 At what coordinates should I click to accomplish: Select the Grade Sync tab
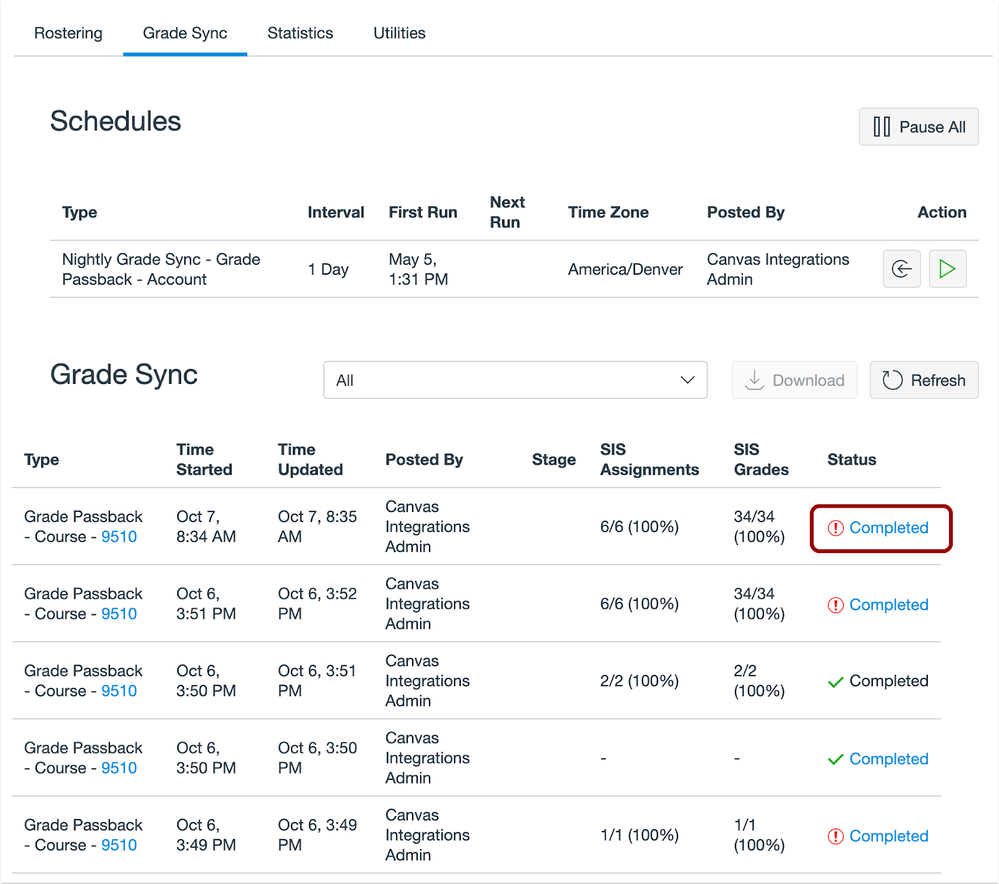pyautogui.click(x=185, y=33)
